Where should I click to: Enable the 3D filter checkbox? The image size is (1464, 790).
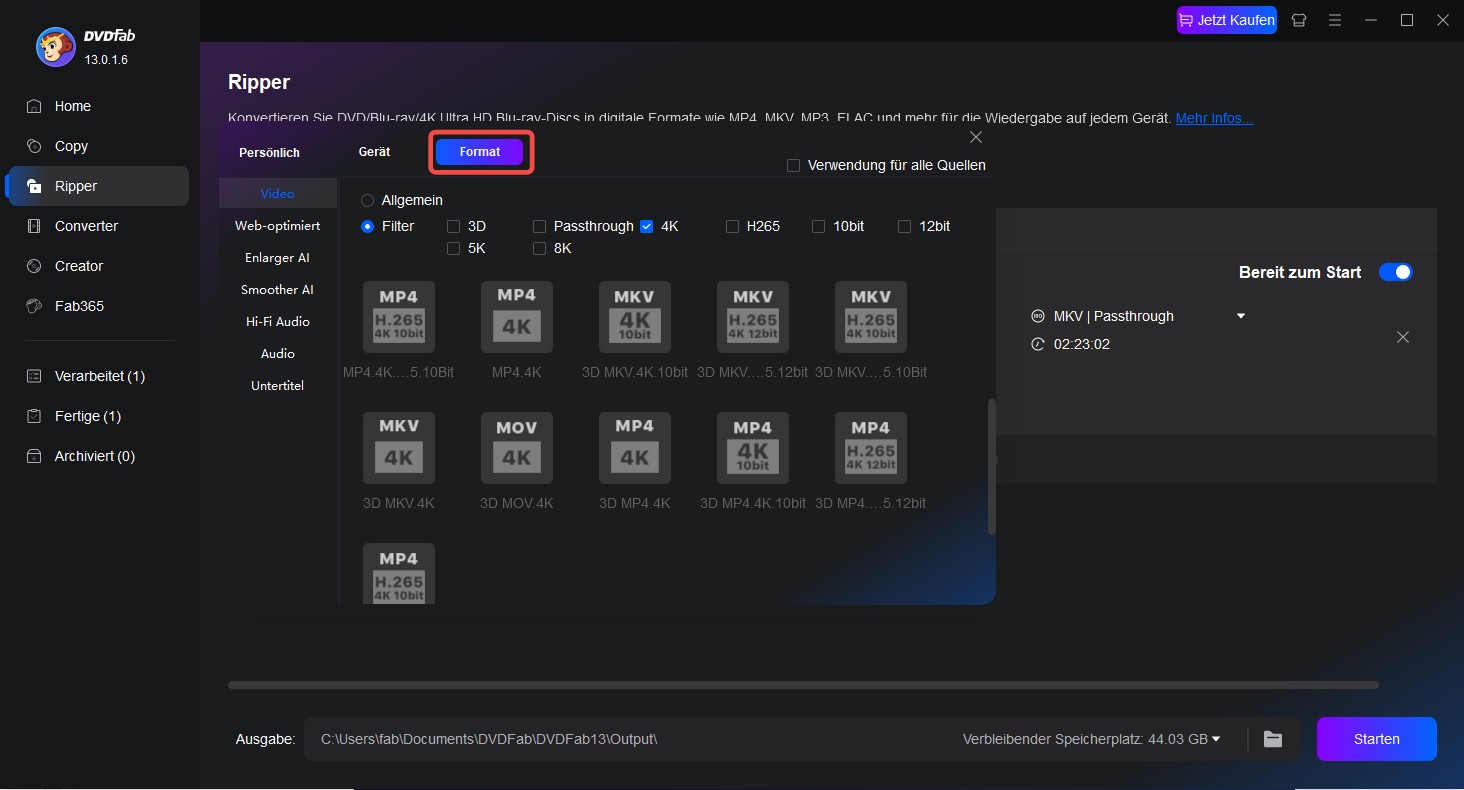[454, 226]
